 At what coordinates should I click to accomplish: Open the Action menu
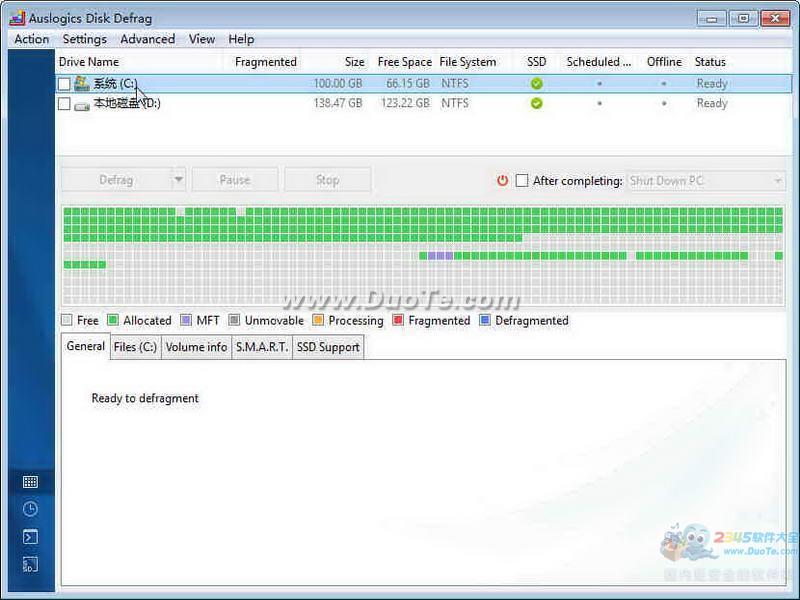(x=32, y=39)
